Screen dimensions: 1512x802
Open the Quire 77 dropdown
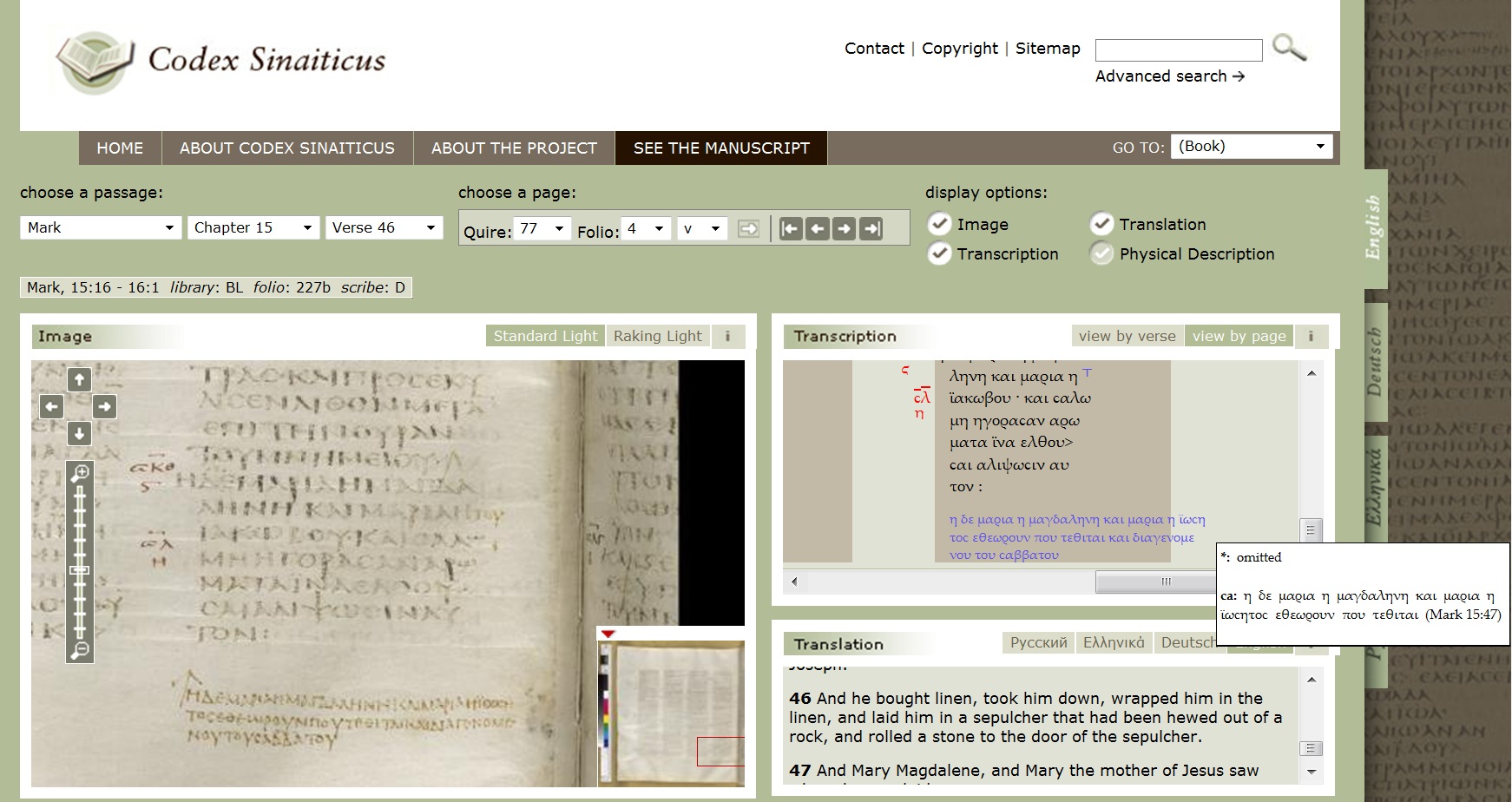[x=542, y=229]
